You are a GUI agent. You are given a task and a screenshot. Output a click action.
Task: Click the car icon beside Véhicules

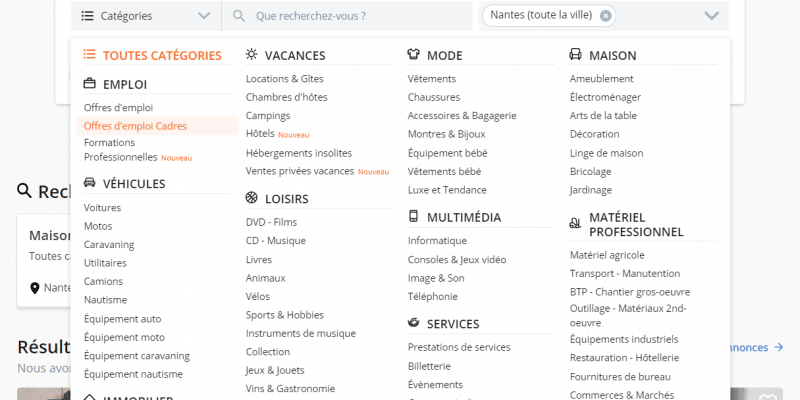(x=90, y=183)
